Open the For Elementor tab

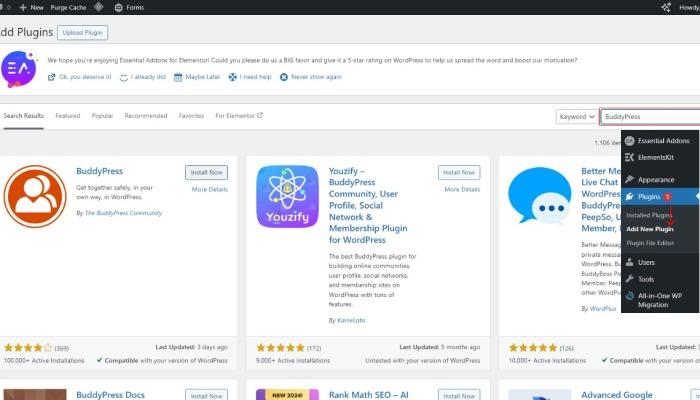pos(239,116)
